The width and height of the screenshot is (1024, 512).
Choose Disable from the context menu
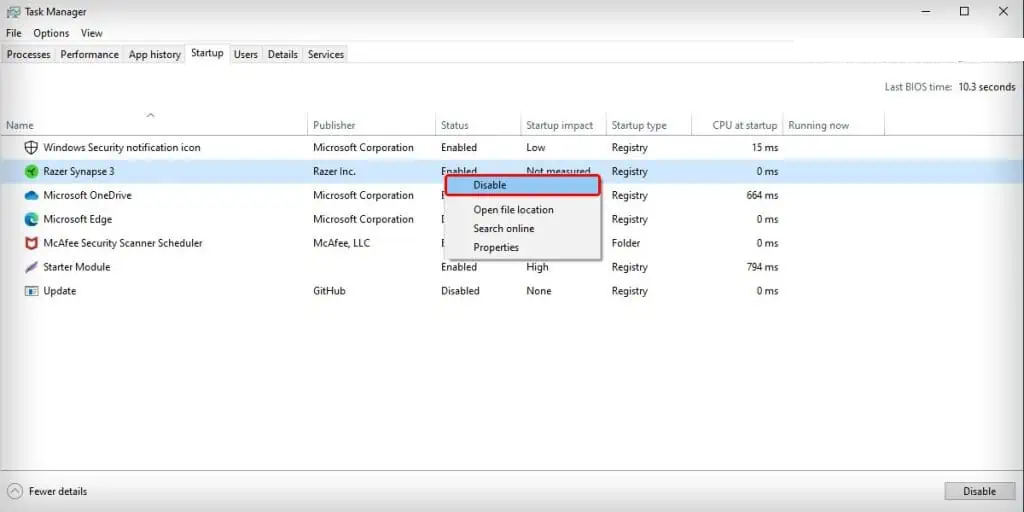pyautogui.click(x=490, y=185)
